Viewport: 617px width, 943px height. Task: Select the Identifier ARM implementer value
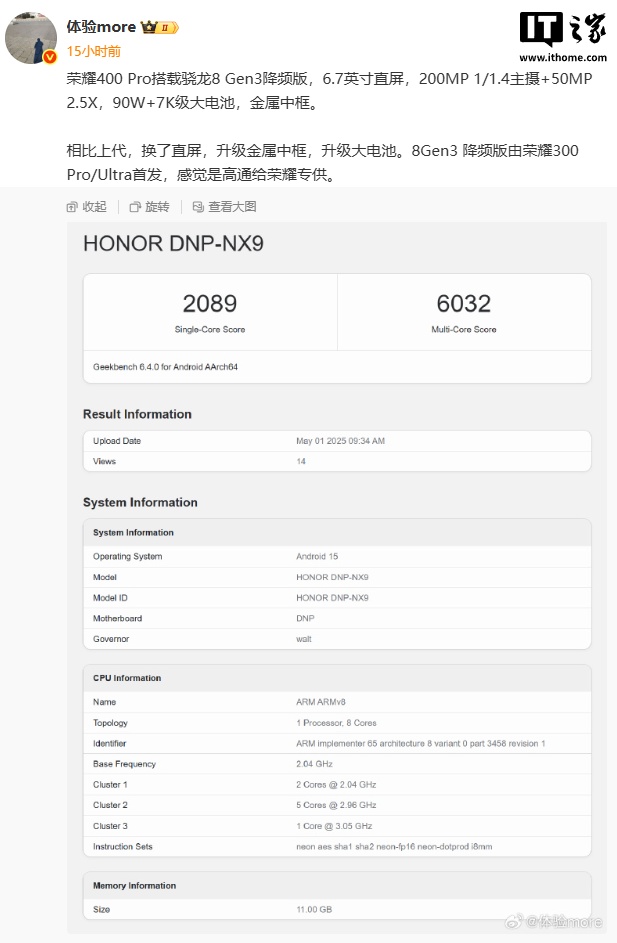[x=420, y=743]
